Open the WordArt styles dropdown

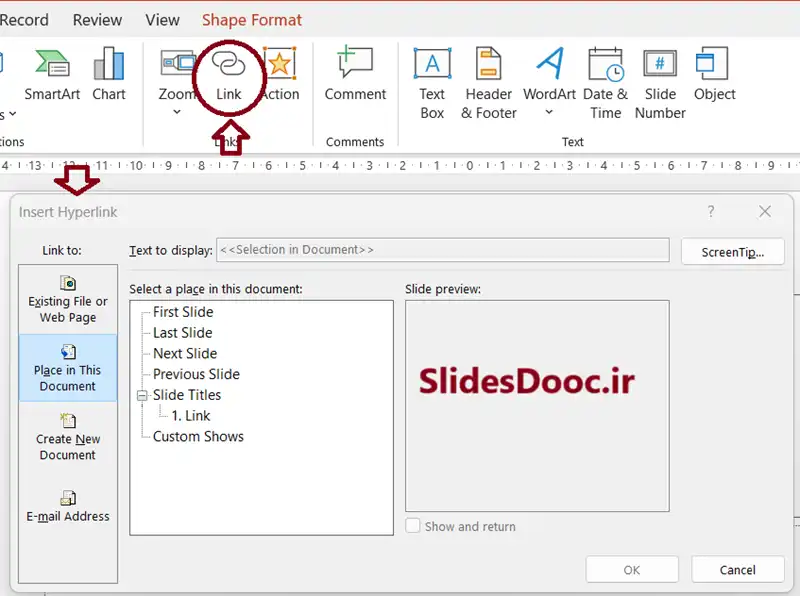549,112
